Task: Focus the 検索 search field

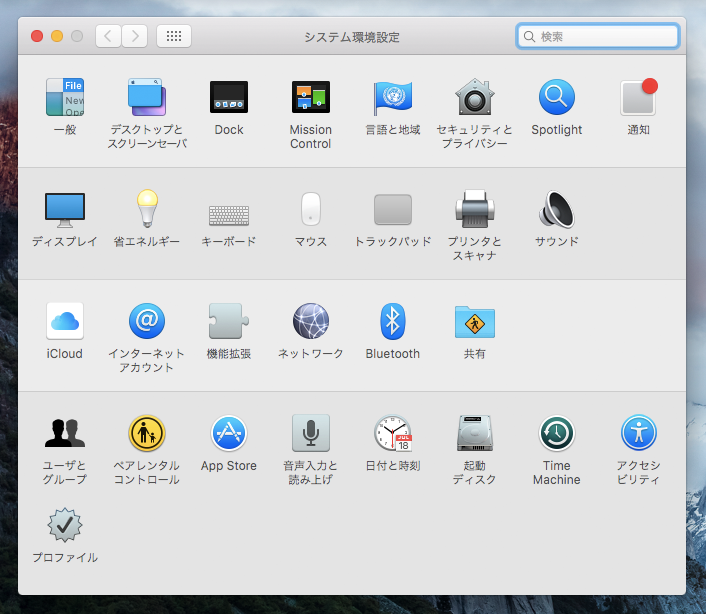Action: coord(597,36)
